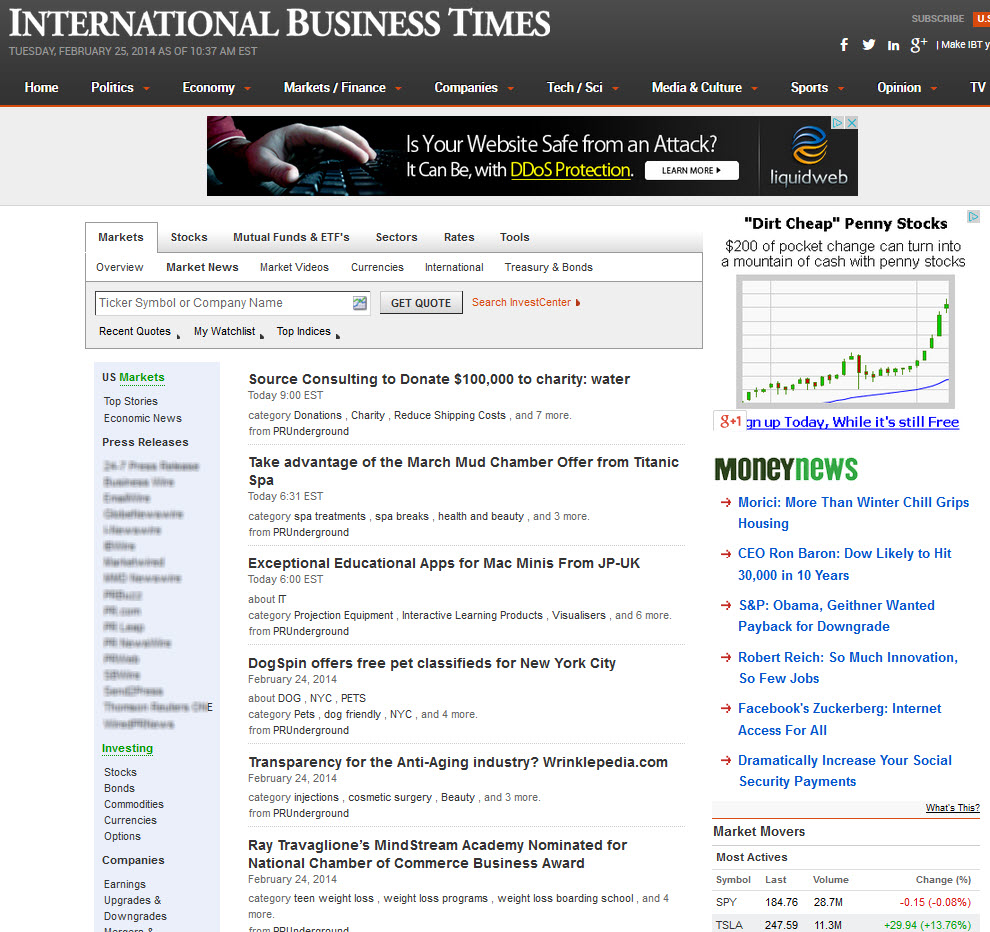Open the Currencies sub-tab under Markets
Viewport: 990px width, 932px height.
click(377, 268)
